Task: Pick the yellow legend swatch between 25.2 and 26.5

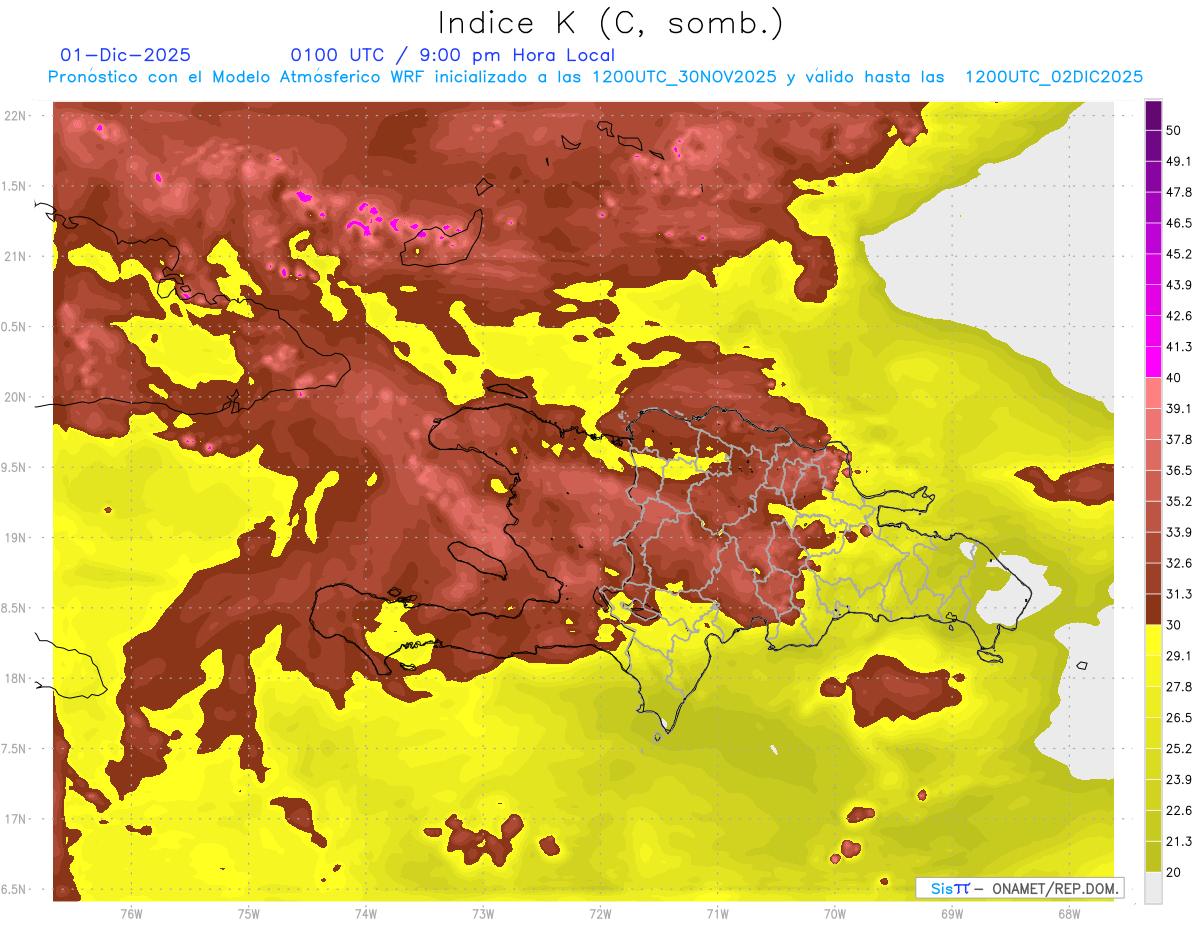Action: click(x=1153, y=733)
